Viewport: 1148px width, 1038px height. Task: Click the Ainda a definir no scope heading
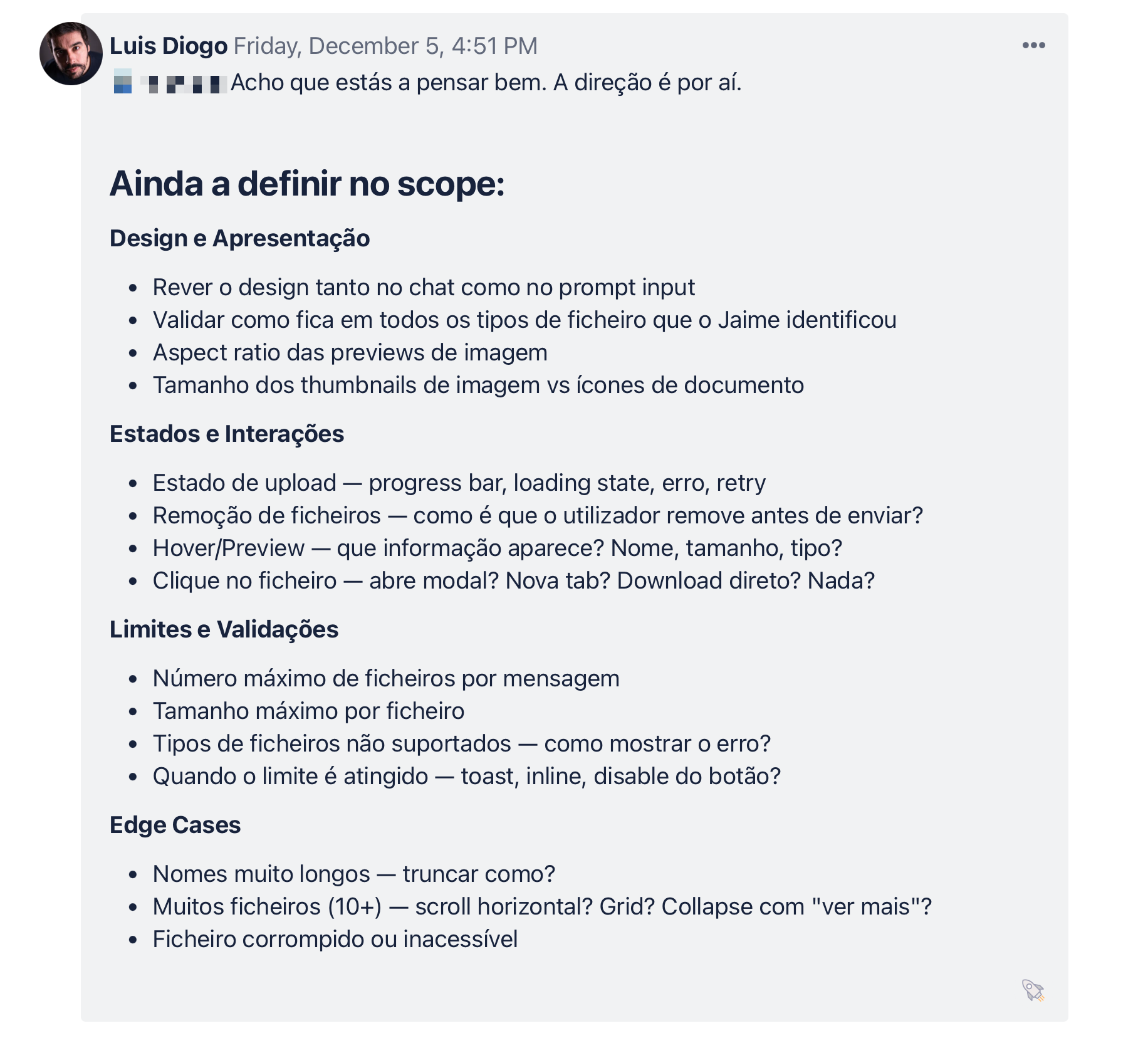[307, 184]
